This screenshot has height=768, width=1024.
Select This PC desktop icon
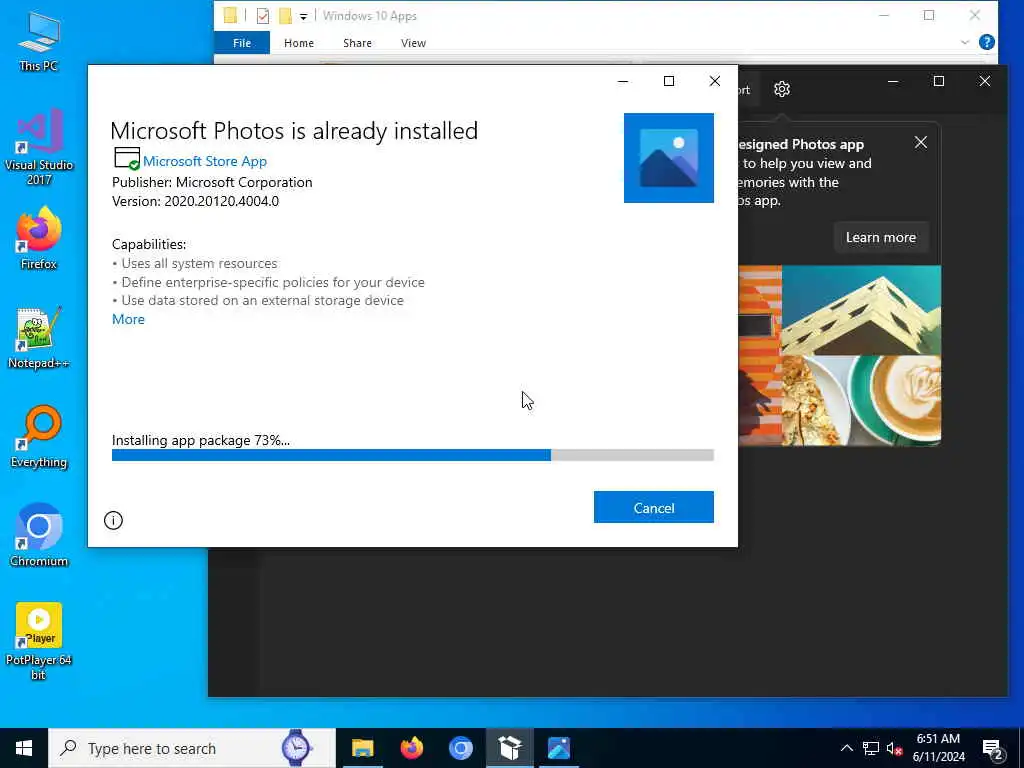coord(39,42)
